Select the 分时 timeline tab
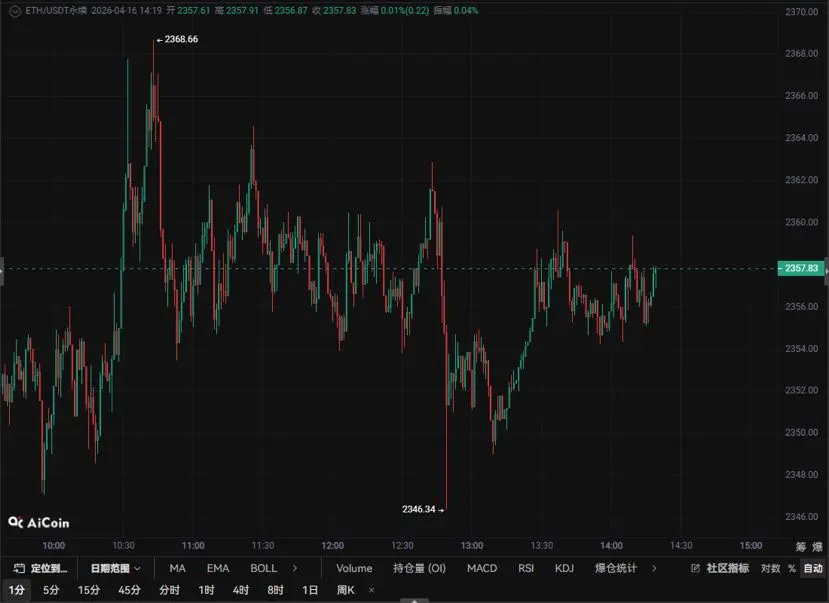The image size is (829, 603). click(170, 590)
